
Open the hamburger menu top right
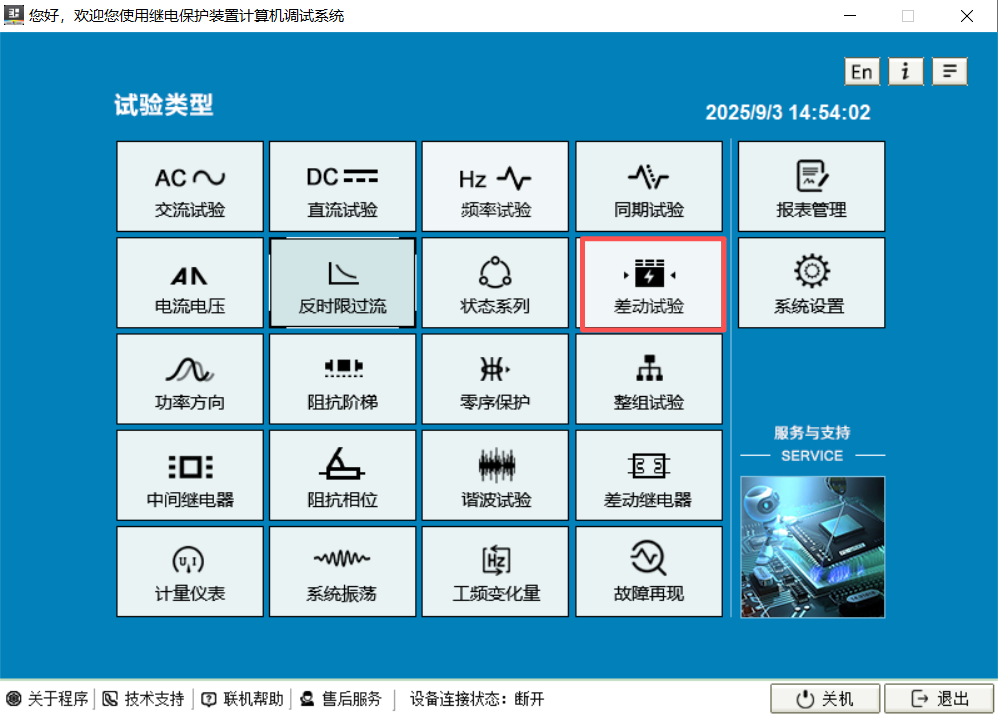[x=949, y=71]
